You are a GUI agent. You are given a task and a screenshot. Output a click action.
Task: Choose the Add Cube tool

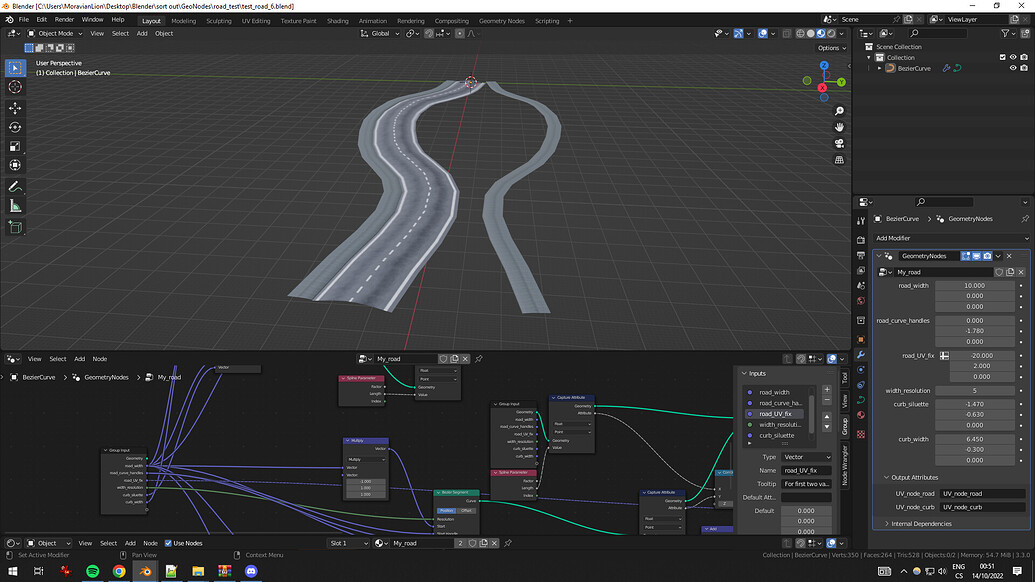(15, 228)
